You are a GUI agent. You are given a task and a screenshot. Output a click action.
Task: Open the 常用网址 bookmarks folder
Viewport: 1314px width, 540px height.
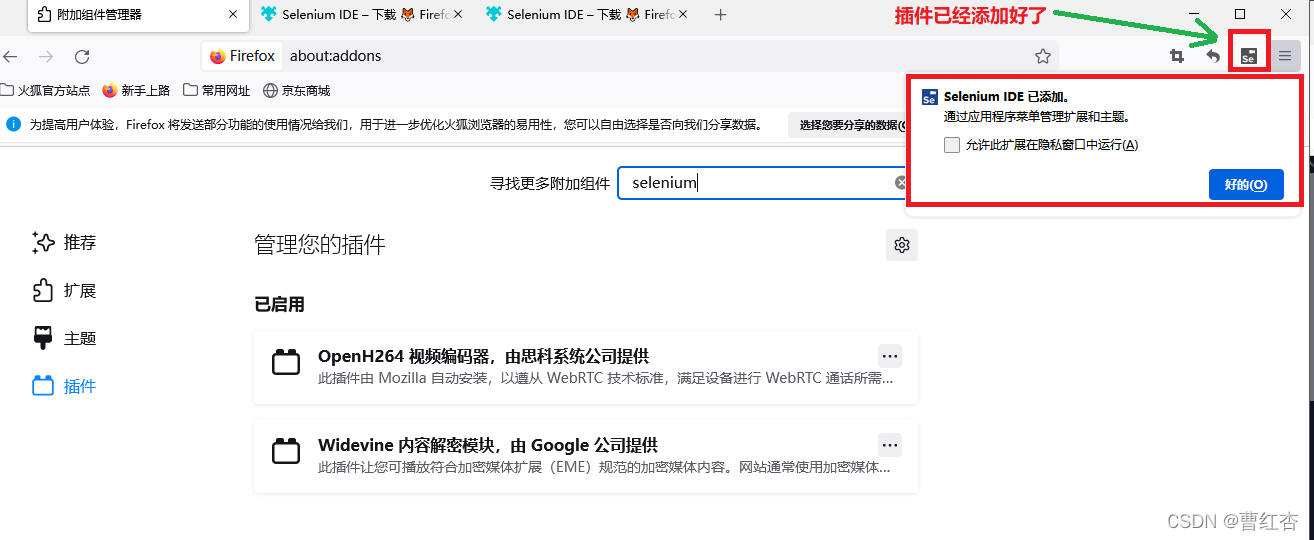coord(217,90)
